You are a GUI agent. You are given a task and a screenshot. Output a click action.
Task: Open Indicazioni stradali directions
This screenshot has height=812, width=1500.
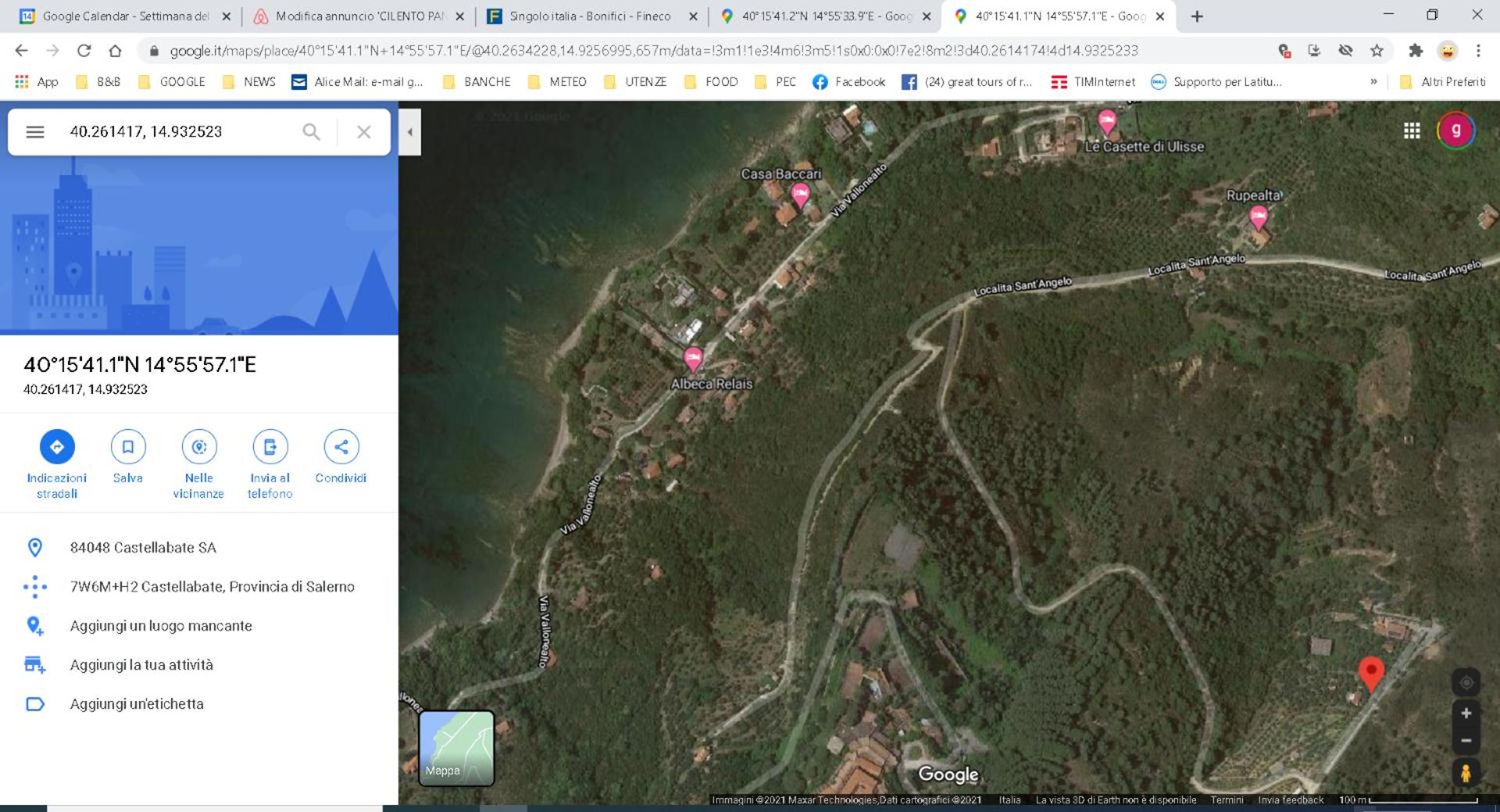(56, 446)
